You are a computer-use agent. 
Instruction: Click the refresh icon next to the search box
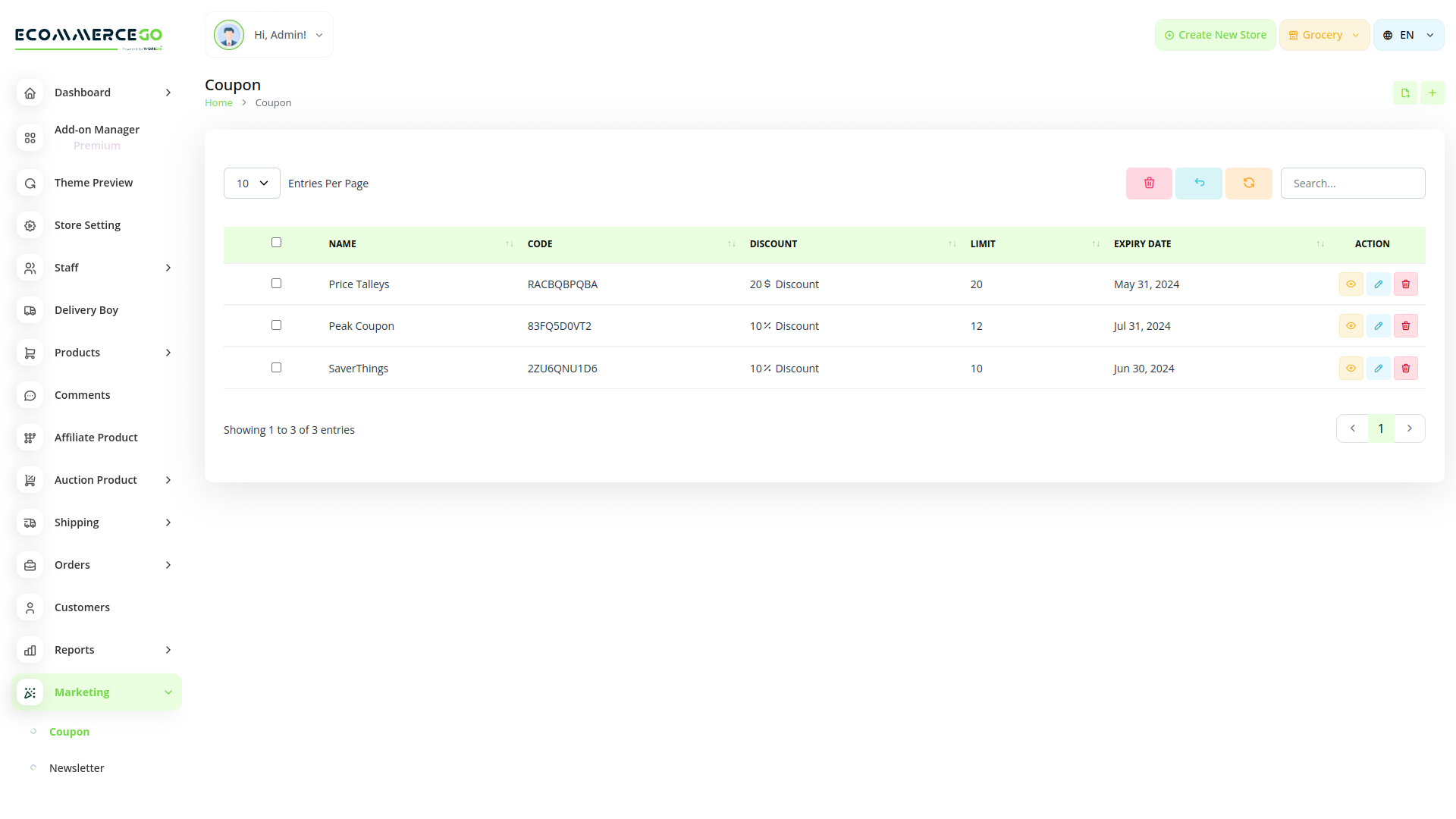click(x=1248, y=183)
